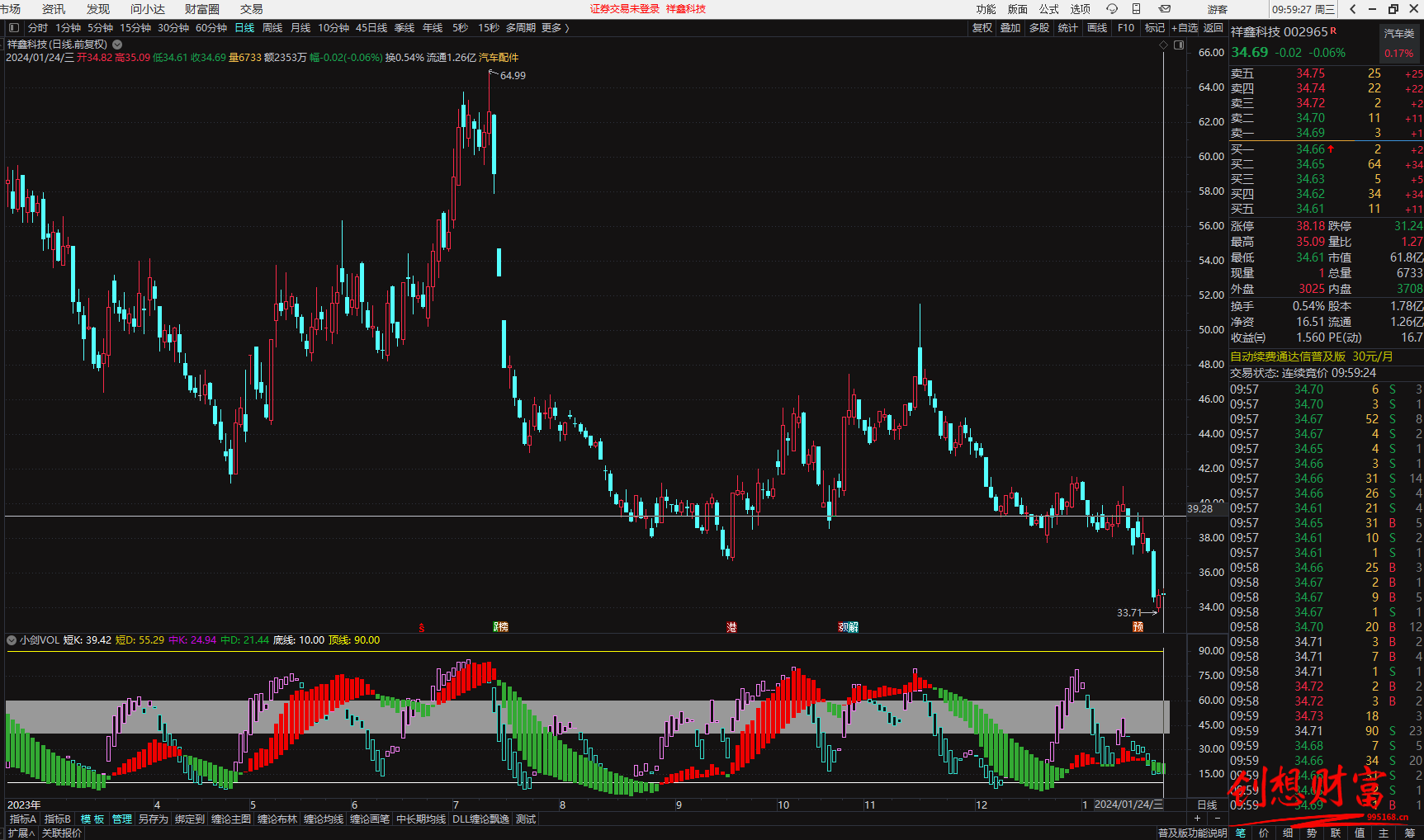Image resolution: width=1424 pixels, height=840 pixels.
Task: Toggle the right panel icon above chart
Action: coord(1179,45)
